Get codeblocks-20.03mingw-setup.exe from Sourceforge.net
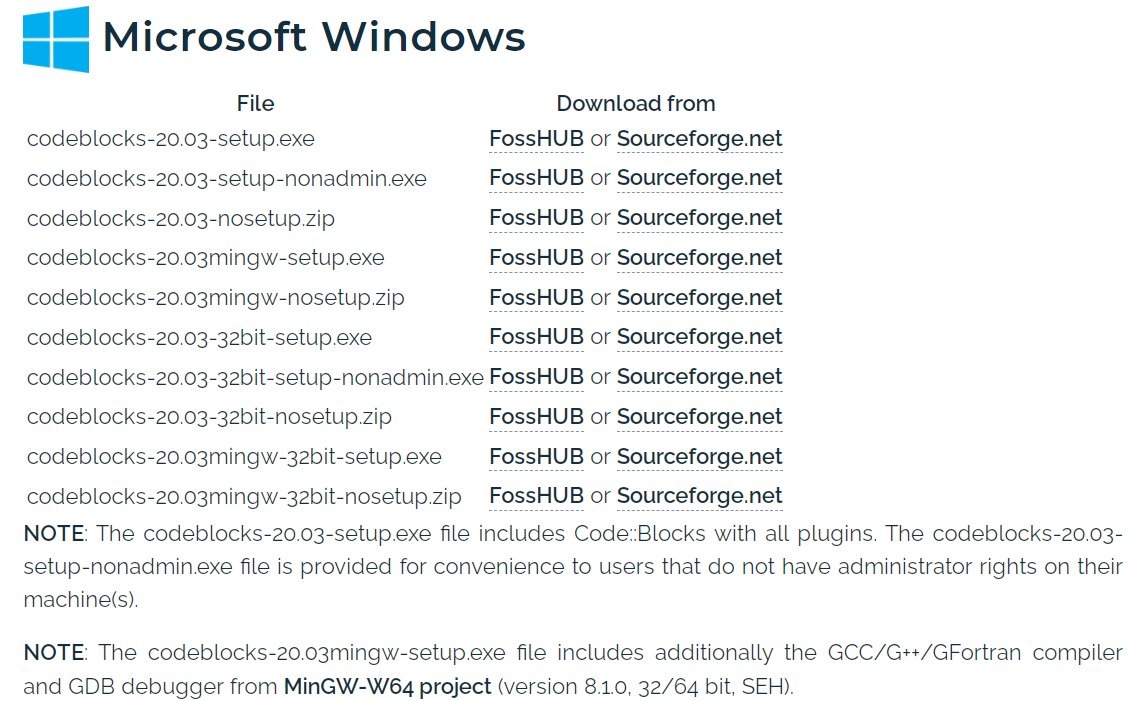Viewport: 1140px width, 701px height. [x=699, y=258]
